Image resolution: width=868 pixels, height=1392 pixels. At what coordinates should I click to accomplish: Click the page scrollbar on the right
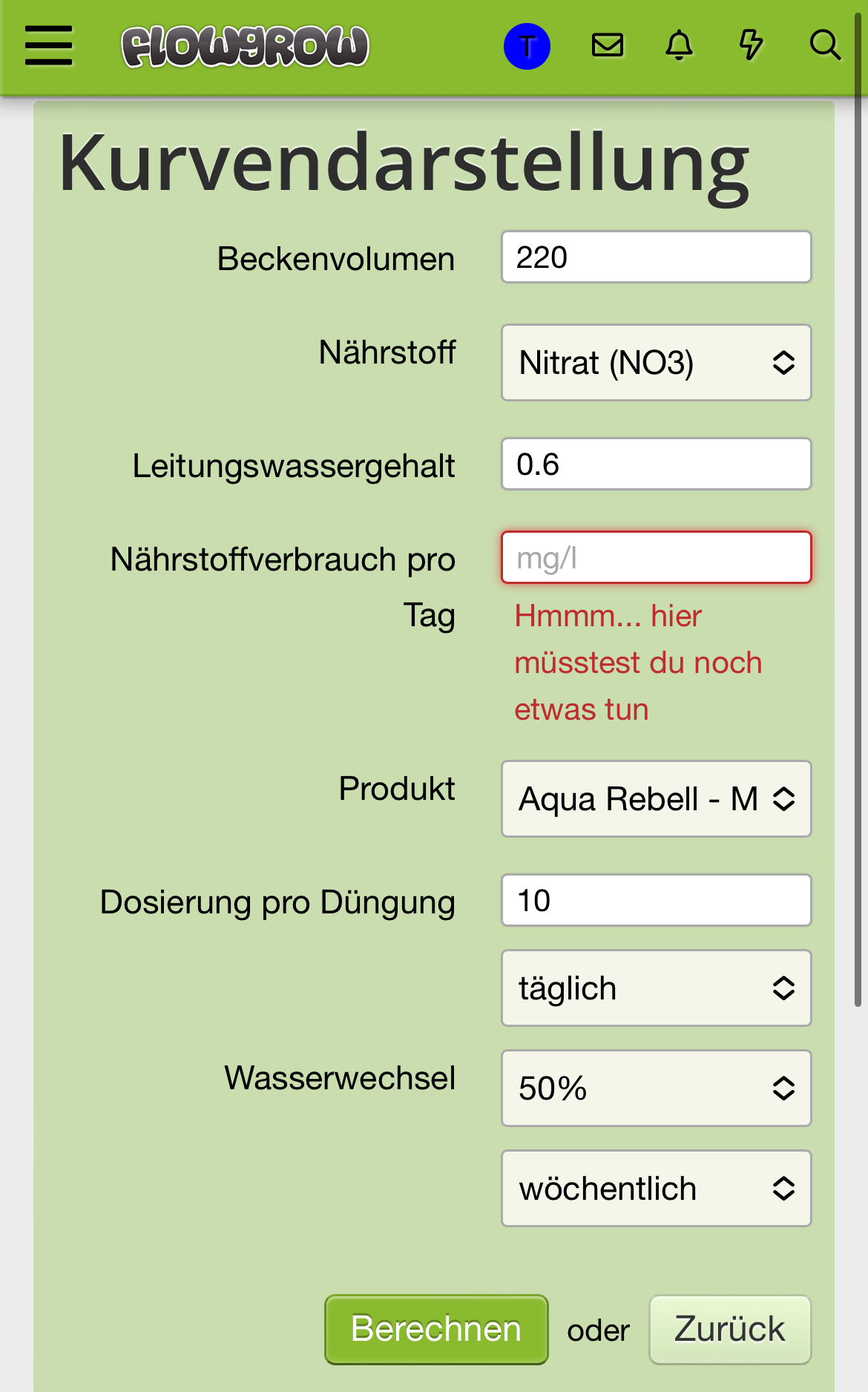point(858,512)
